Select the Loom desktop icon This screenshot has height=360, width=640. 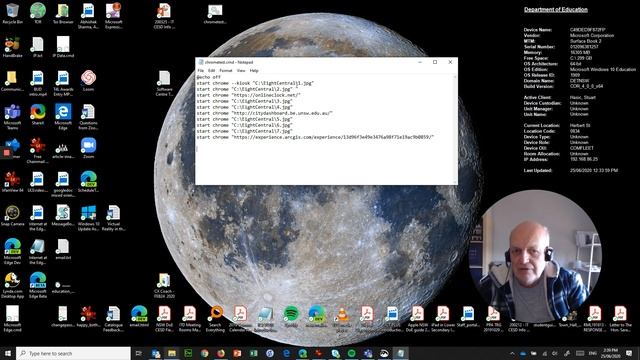88,80
